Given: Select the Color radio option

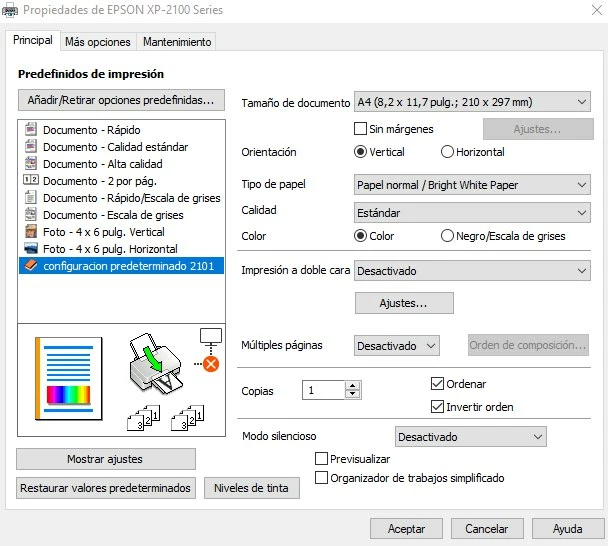Looking at the screenshot, I should point(360,235).
